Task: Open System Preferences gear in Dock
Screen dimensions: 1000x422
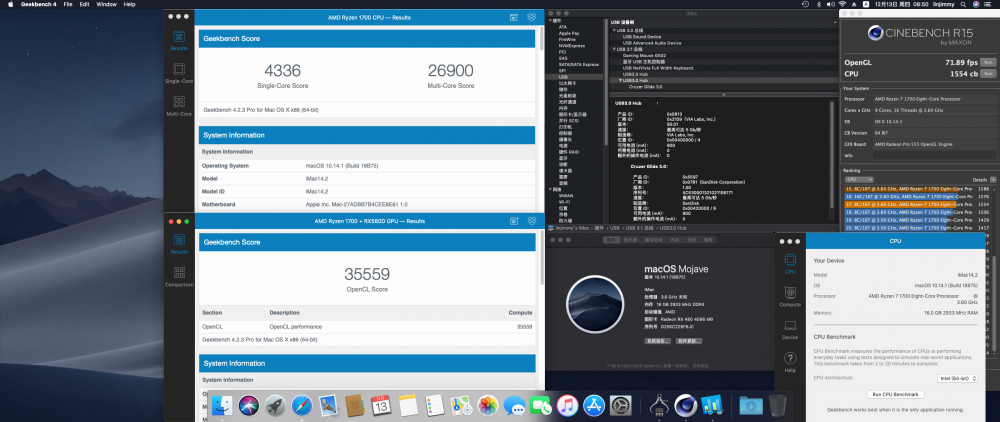Action: (620, 404)
